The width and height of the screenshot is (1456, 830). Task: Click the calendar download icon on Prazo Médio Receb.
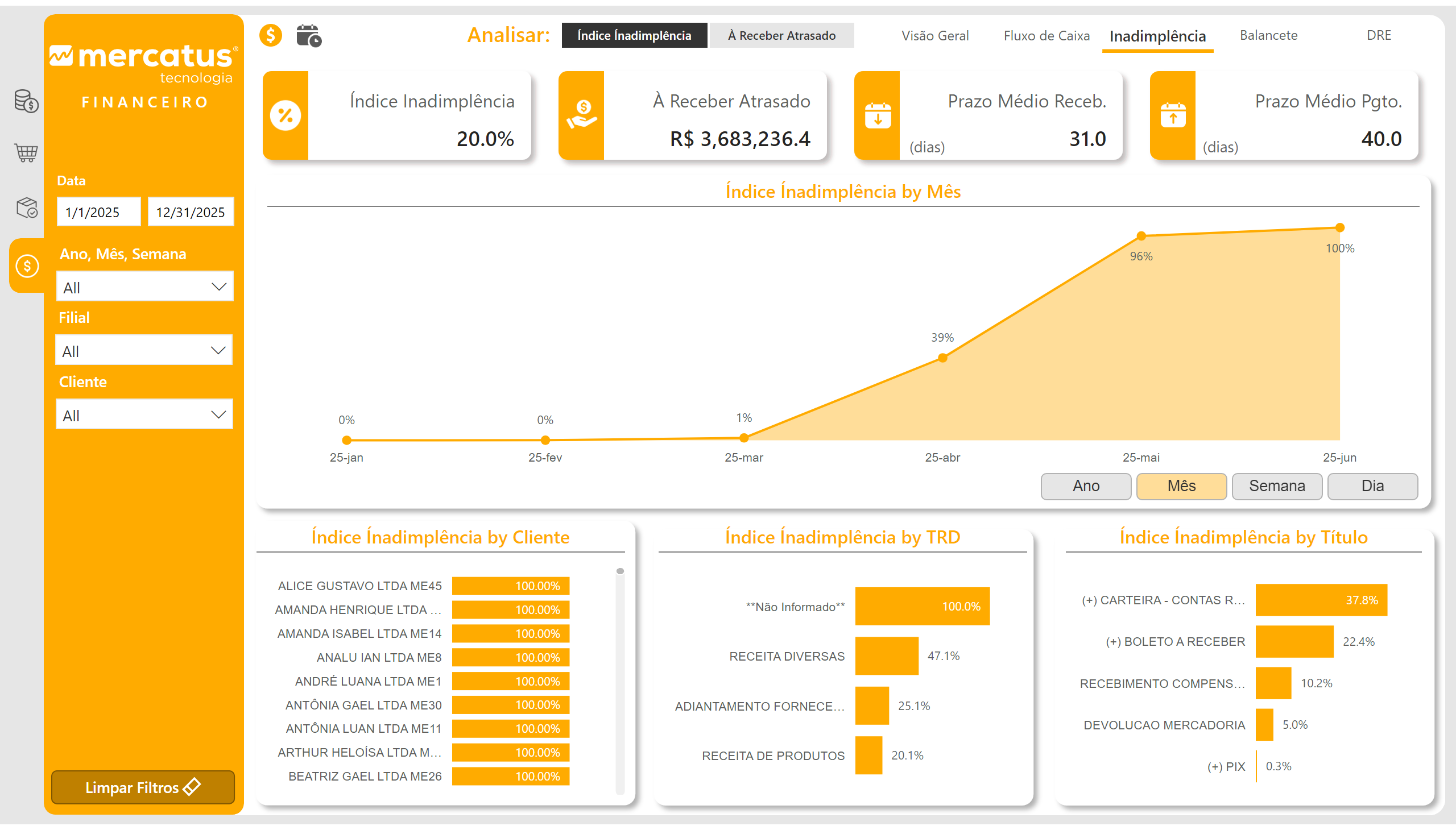(877, 116)
